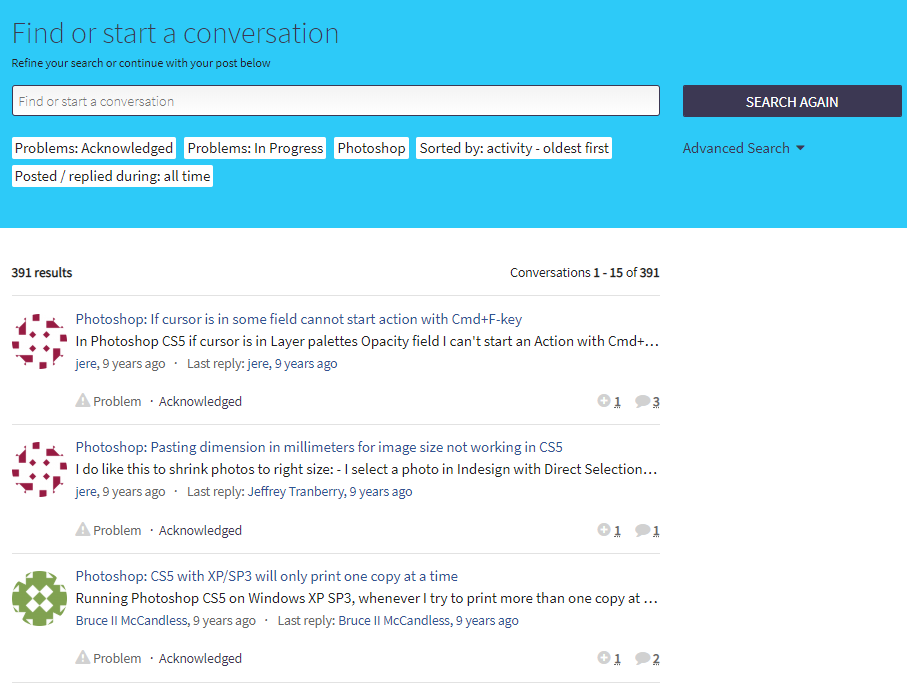Open jere's avatar on the Cmd+F-key post

[x=40, y=341]
